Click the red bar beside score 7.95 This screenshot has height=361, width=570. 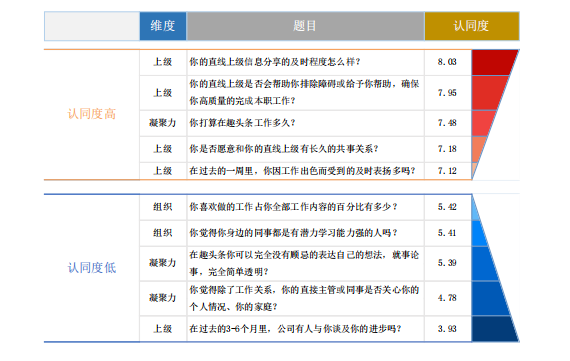[489, 93]
